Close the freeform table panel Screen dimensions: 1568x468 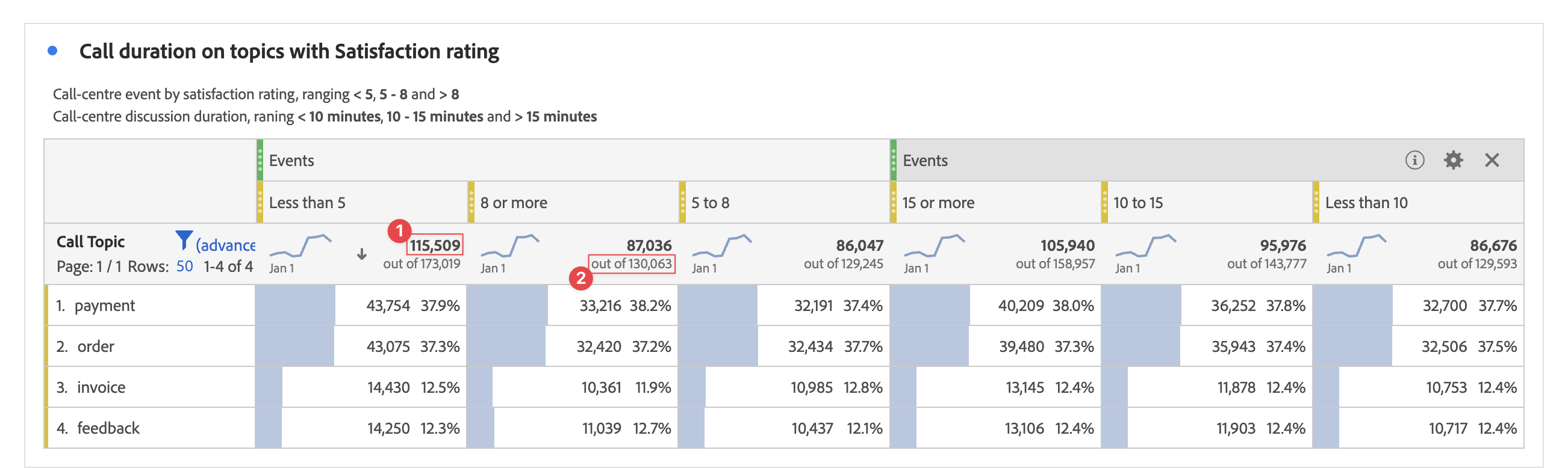click(1492, 161)
